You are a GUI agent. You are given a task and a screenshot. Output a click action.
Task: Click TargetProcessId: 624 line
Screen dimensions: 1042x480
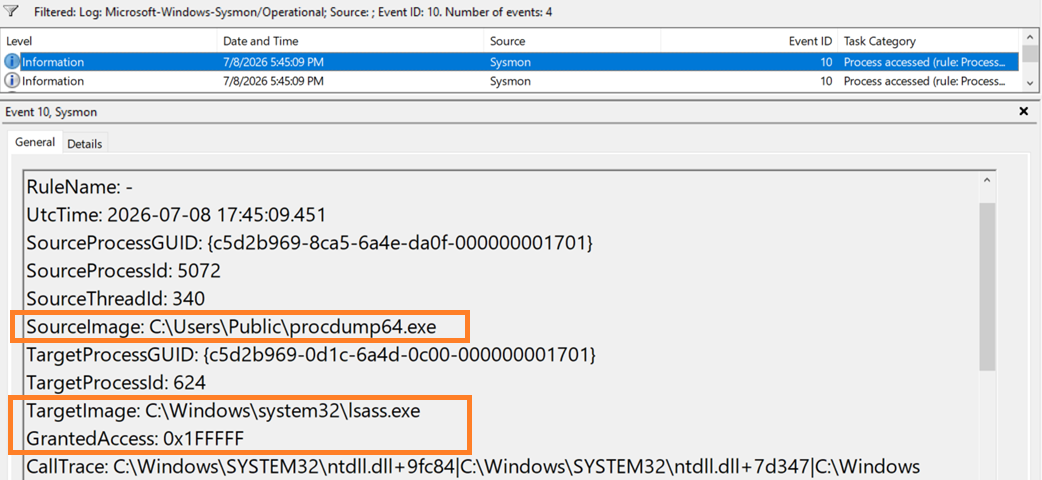pyautogui.click(x=116, y=384)
